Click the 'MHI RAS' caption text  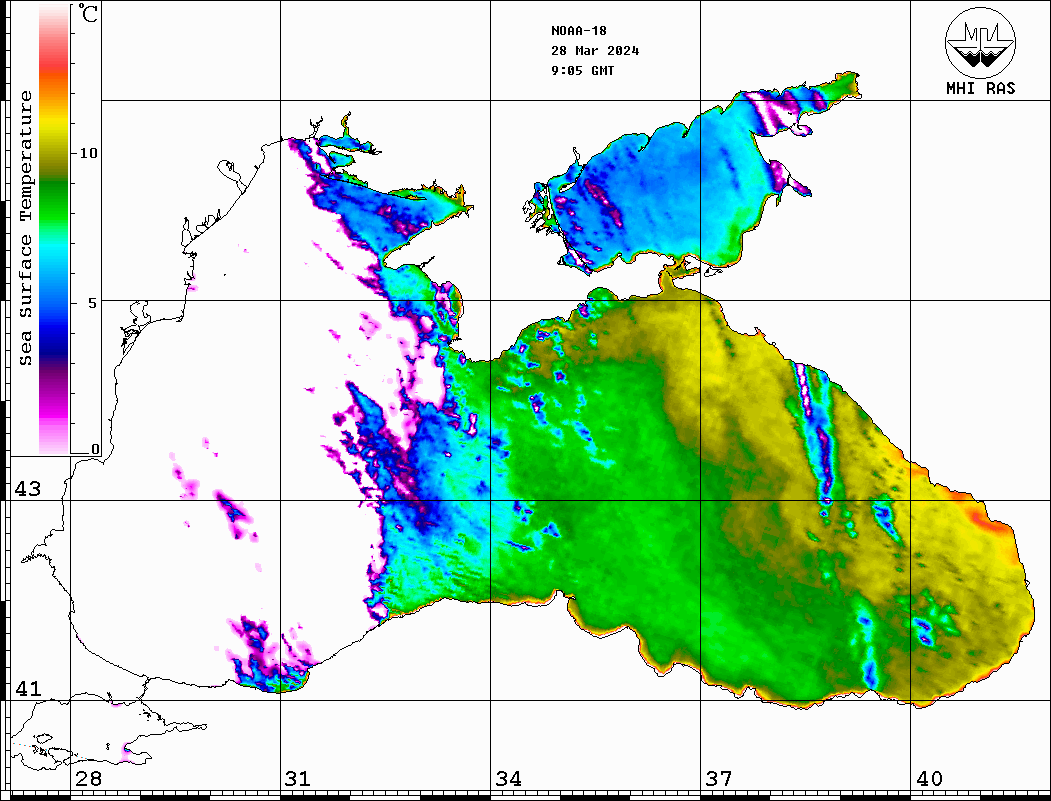click(981, 88)
